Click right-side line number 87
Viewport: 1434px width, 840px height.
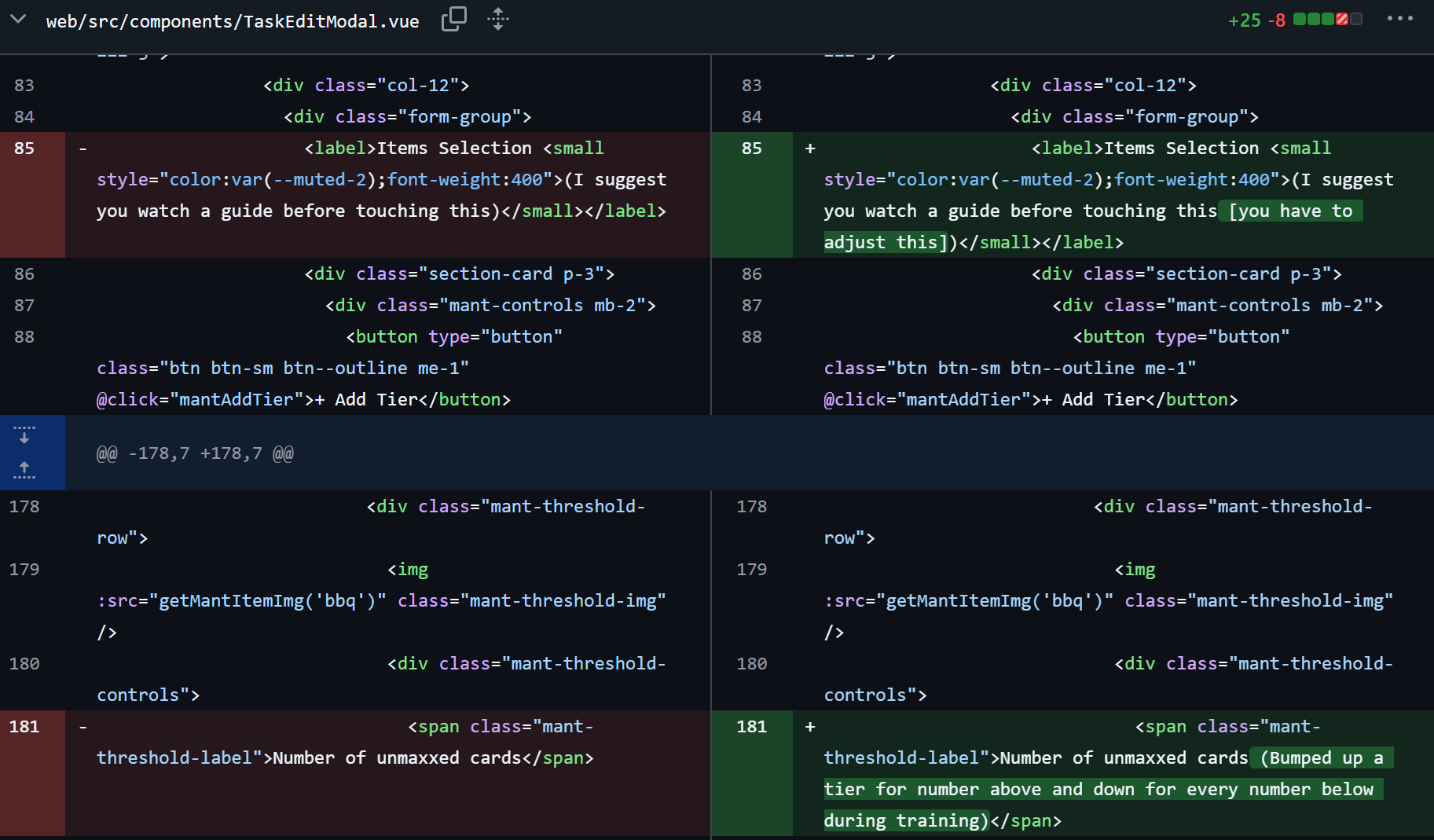tap(752, 305)
